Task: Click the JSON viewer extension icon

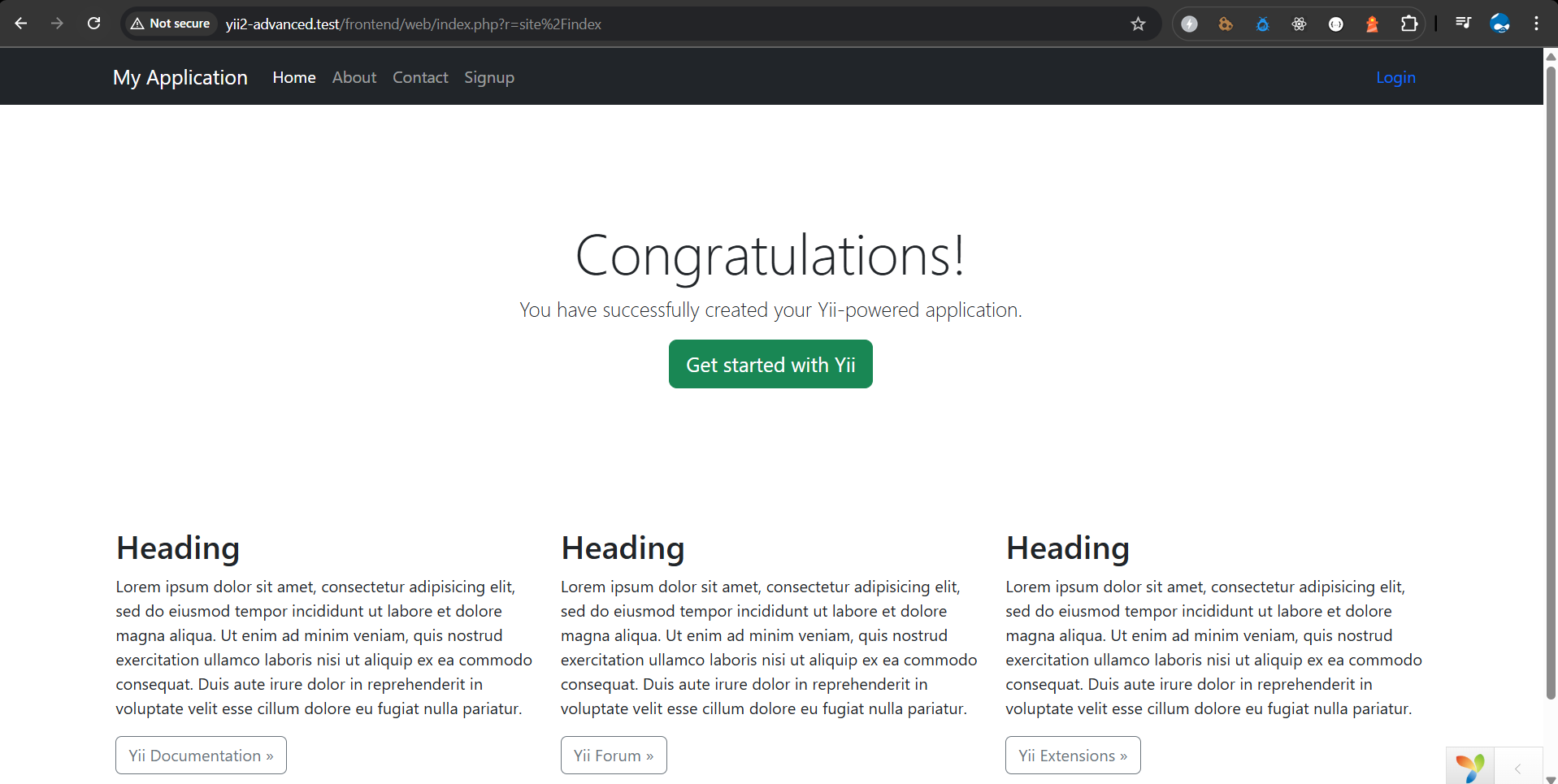Action: tap(1335, 24)
